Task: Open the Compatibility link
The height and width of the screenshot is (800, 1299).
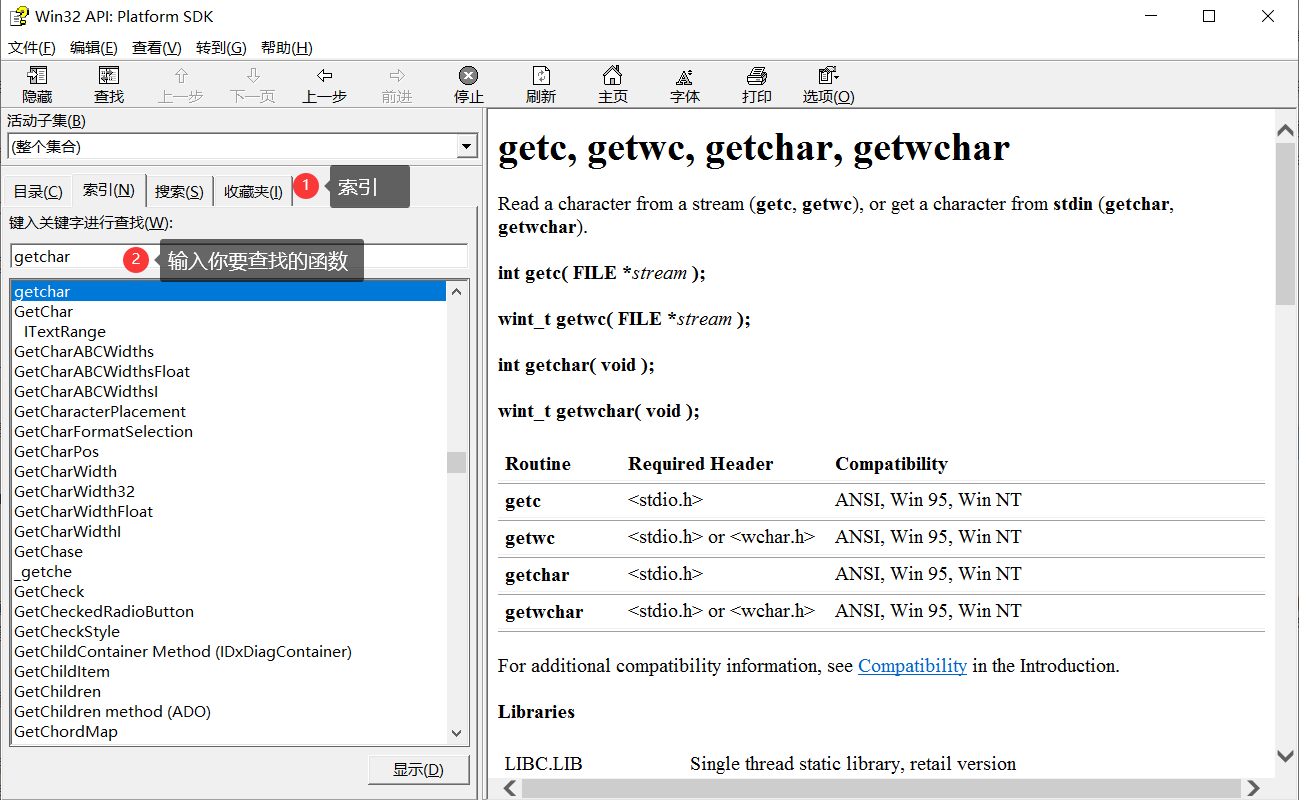Action: [x=912, y=666]
